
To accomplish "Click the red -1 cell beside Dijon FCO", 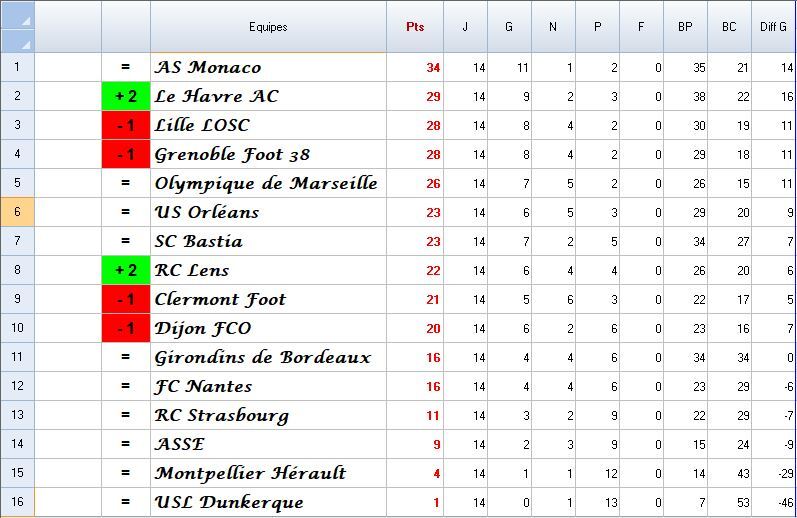I will point(126,328).
